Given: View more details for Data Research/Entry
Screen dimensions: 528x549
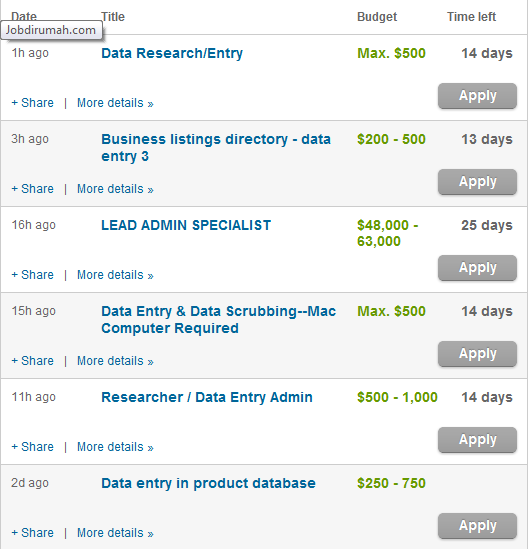Looking at the screenshot, I should pos(115,103).
